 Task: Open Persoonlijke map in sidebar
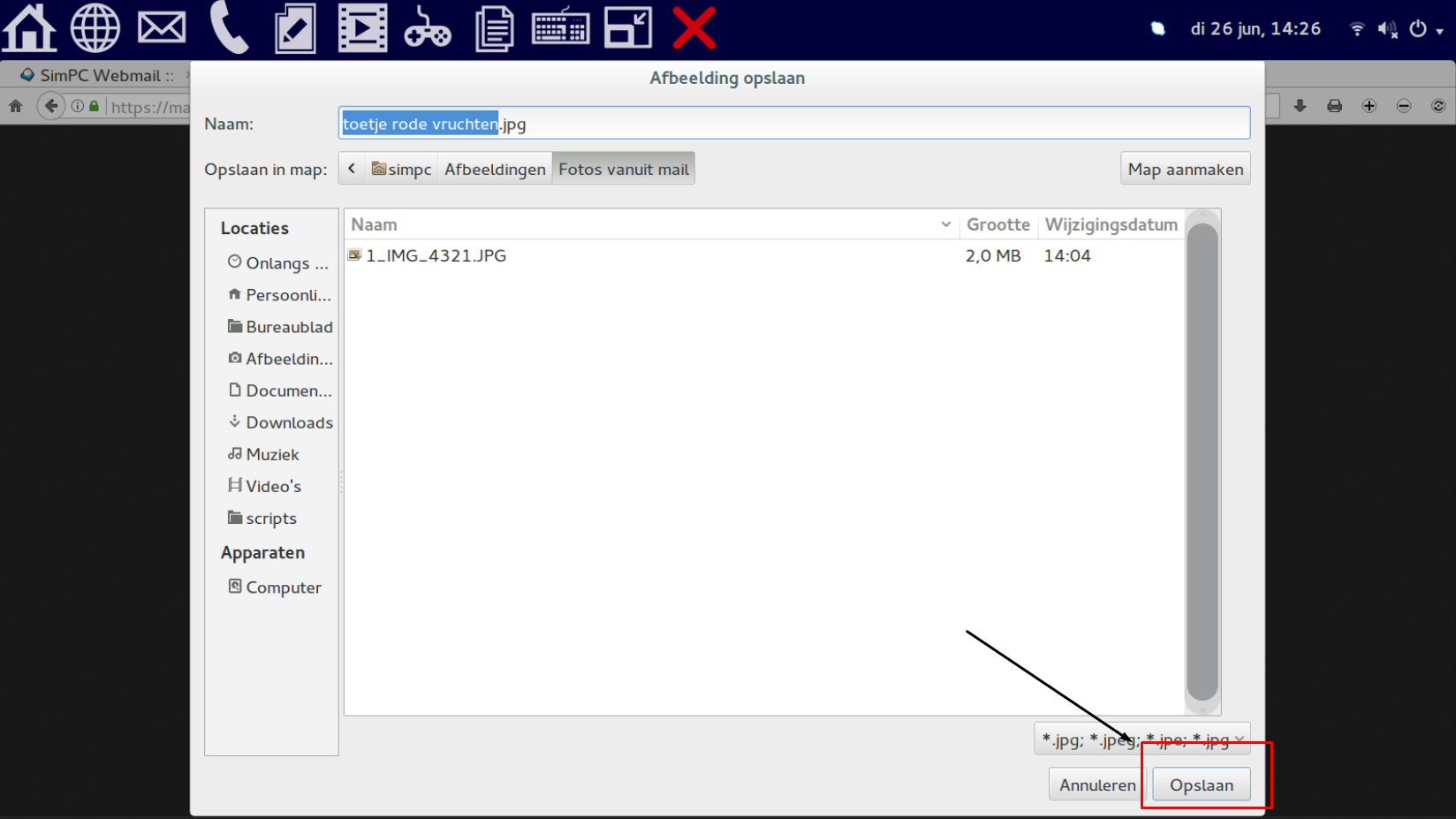(x=279, y=295)
